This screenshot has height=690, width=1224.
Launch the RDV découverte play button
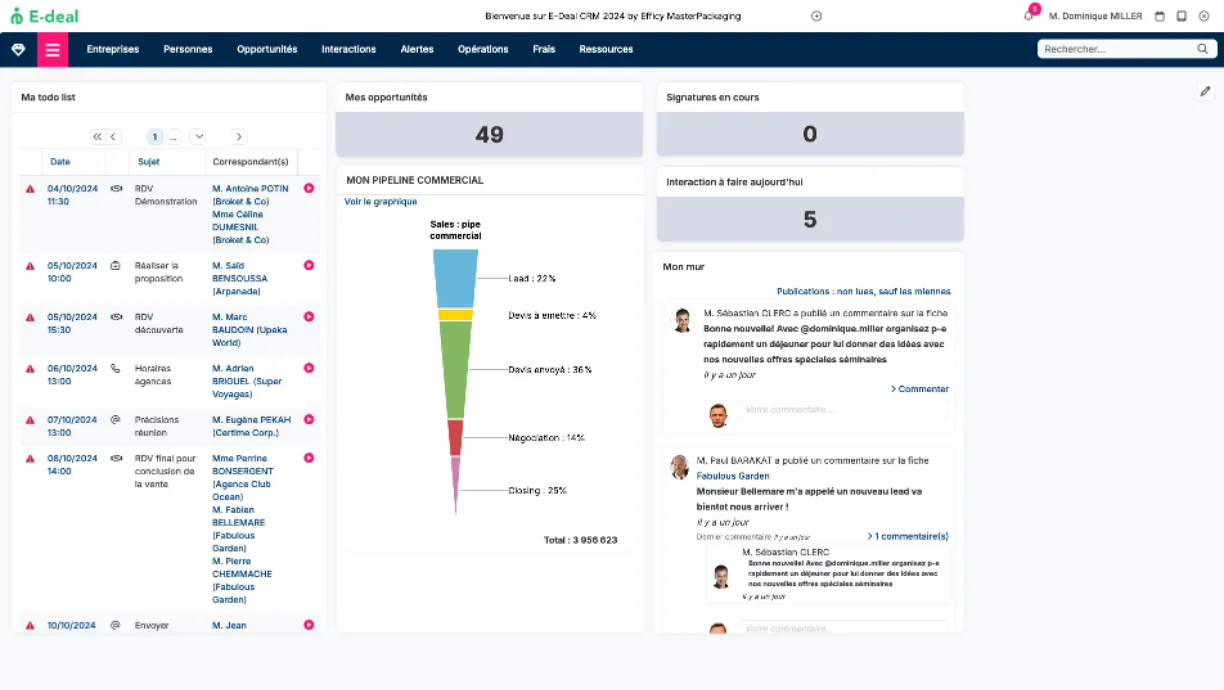pyautogui.click(x=309, y=316)
